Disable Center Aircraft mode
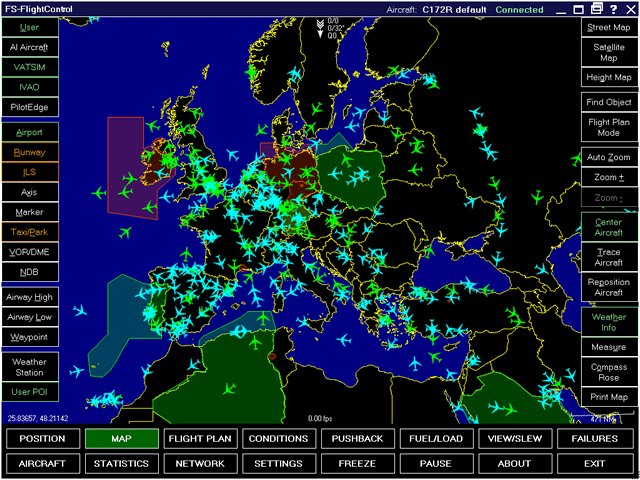This screenshot has width=640, height=480. click(609, 226)
